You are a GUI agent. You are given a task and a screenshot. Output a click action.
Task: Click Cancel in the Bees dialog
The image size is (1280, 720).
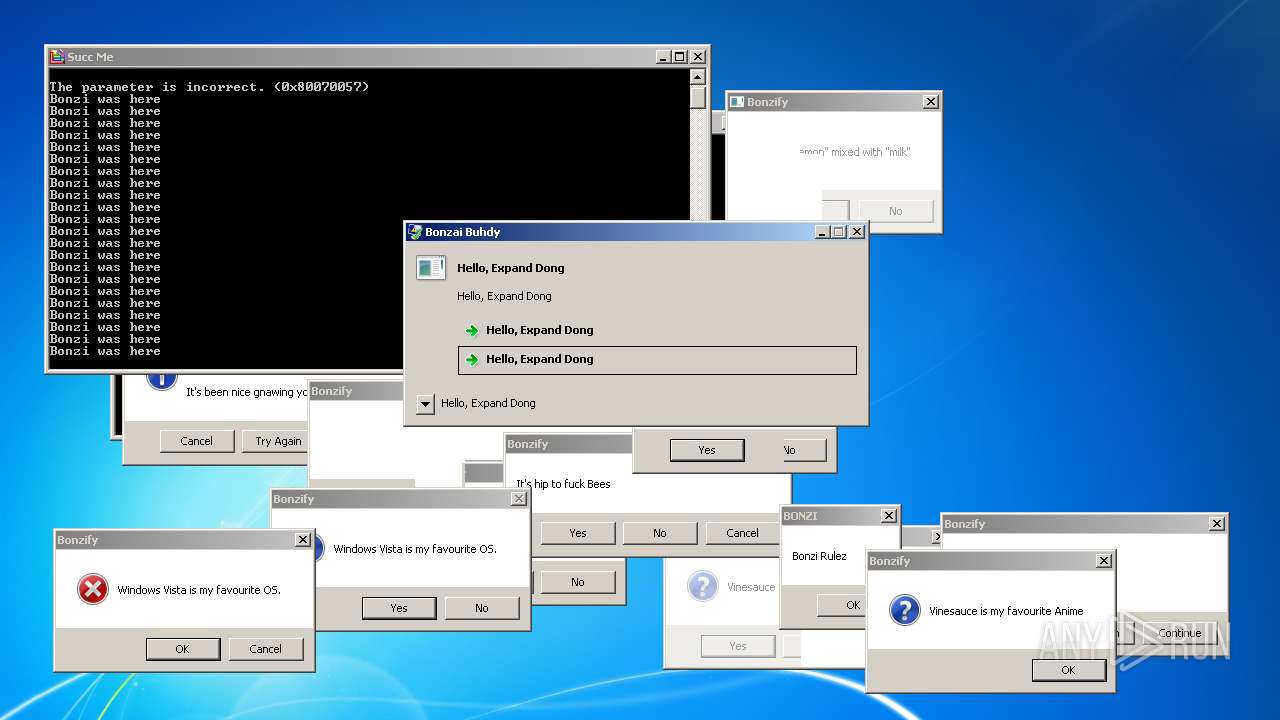tap(742, 533)
